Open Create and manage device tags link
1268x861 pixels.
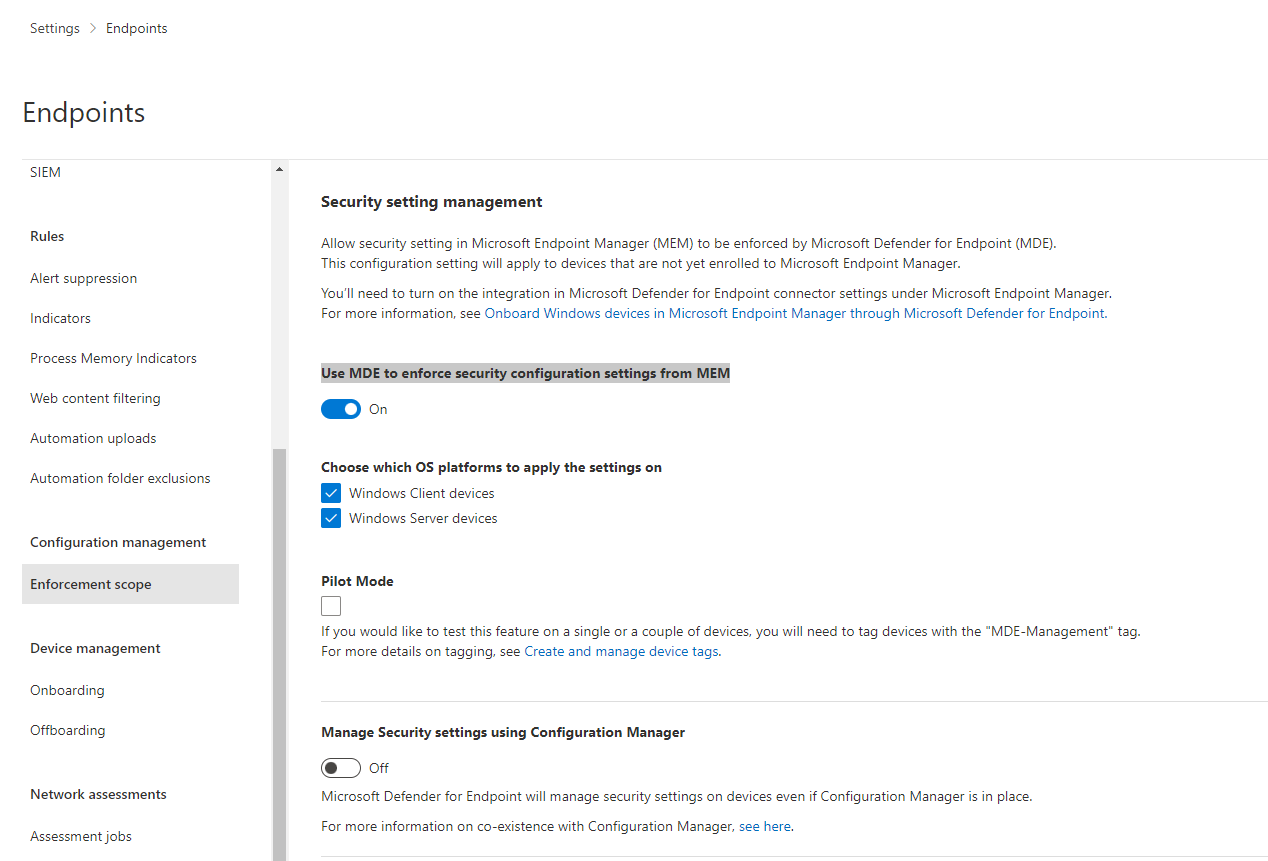click(x=621, y=651)
